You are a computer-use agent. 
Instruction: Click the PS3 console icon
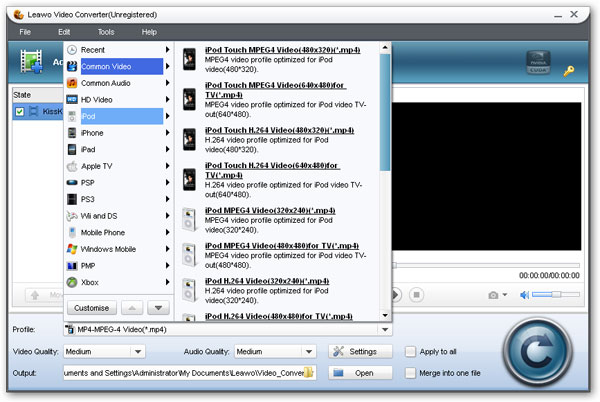click(72, 199)
